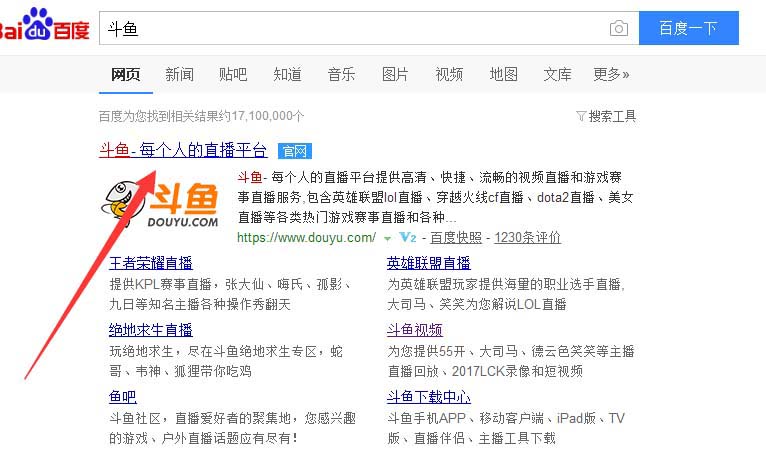Click the V2 credibility badge icon
This screenshot has height=459, width=766.
[x=407, y=238]
